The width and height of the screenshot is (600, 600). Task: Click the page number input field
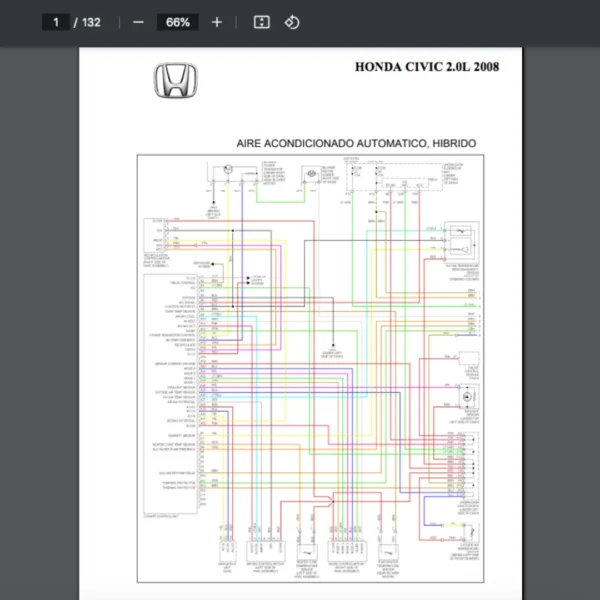click(56, 22)
